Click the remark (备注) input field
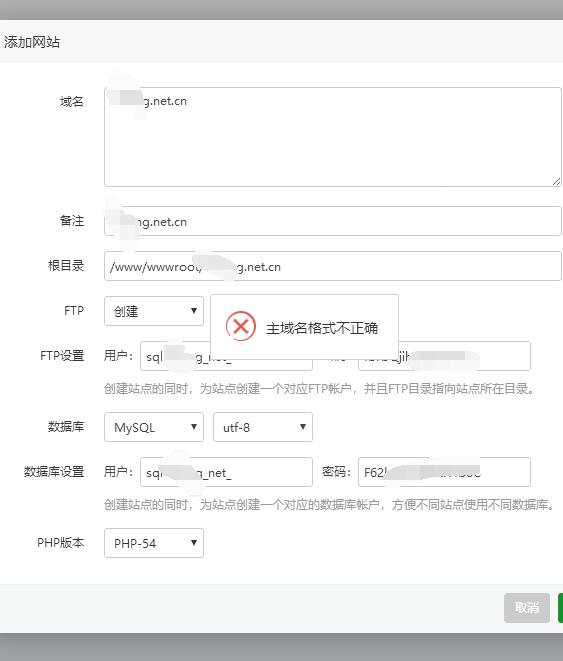The height and width of the screenshot is (661, 563). pos(333,221)
